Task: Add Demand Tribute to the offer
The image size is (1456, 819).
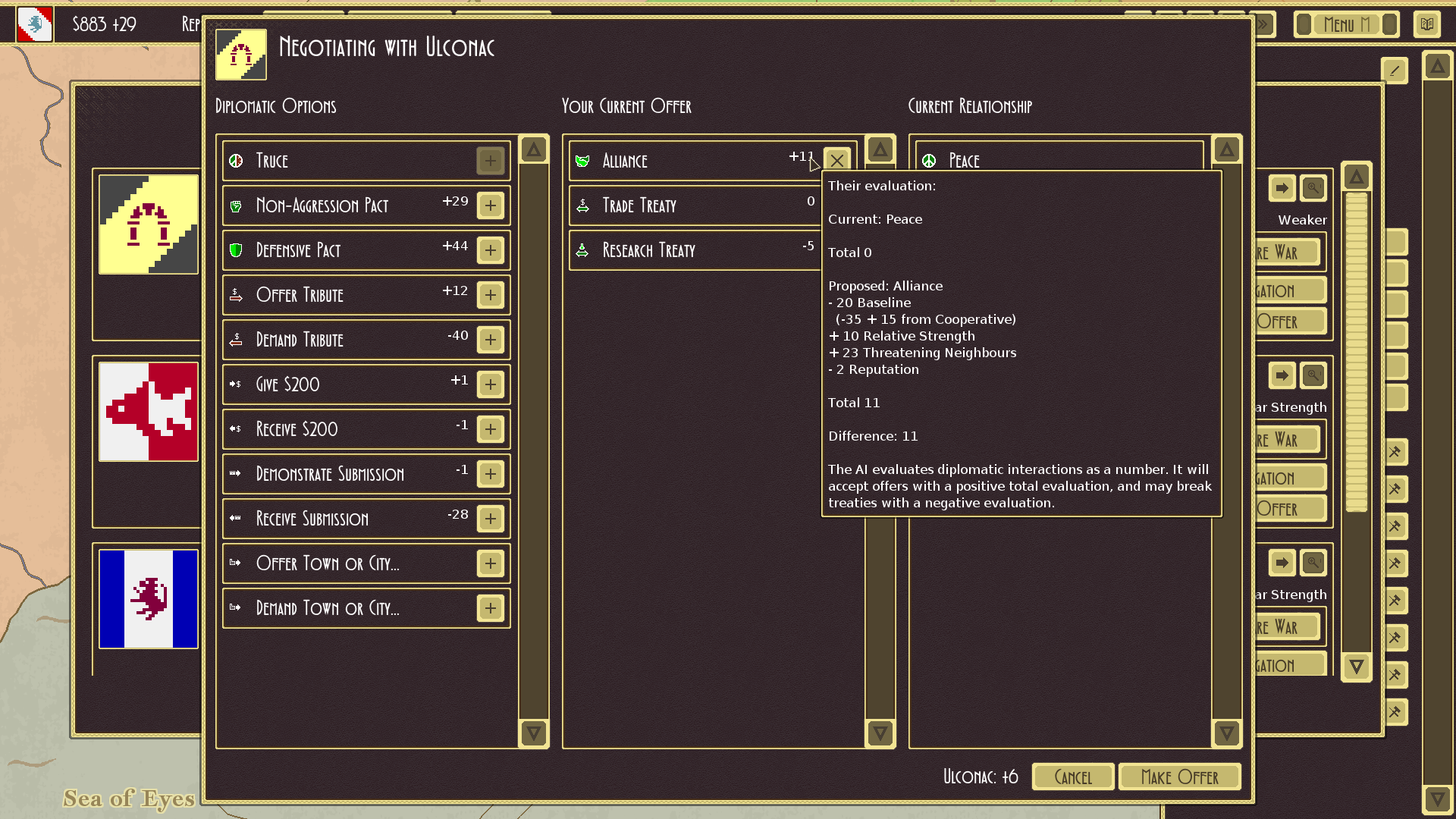Action: click(491, 340)
